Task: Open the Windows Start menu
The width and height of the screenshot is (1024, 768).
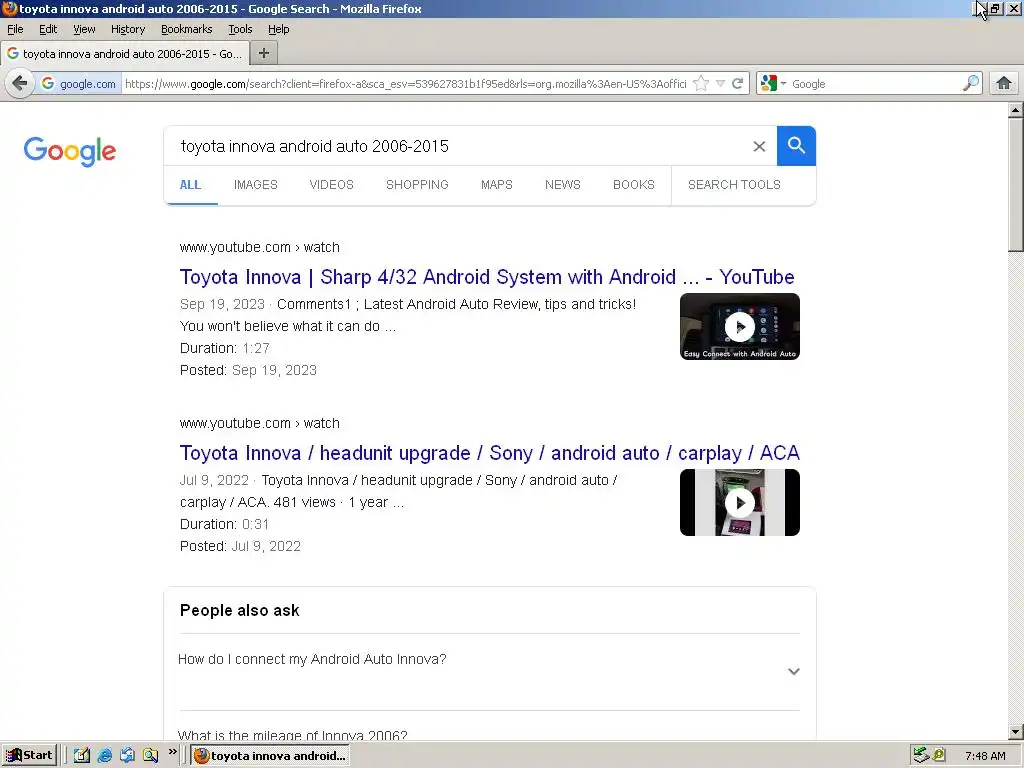Action: (29, 756)
